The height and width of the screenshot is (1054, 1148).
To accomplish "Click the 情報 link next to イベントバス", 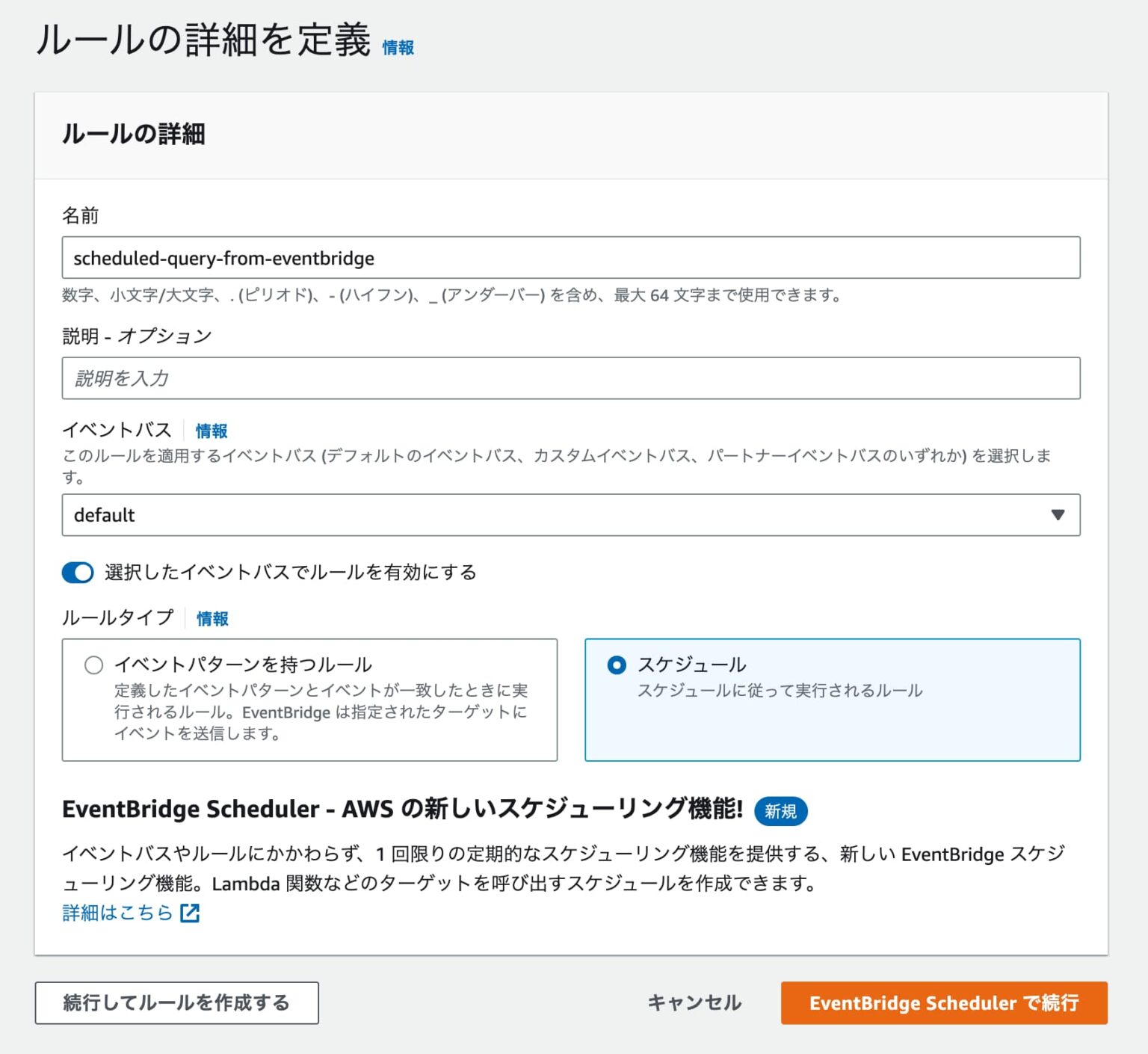I will [x=210, y=431].
